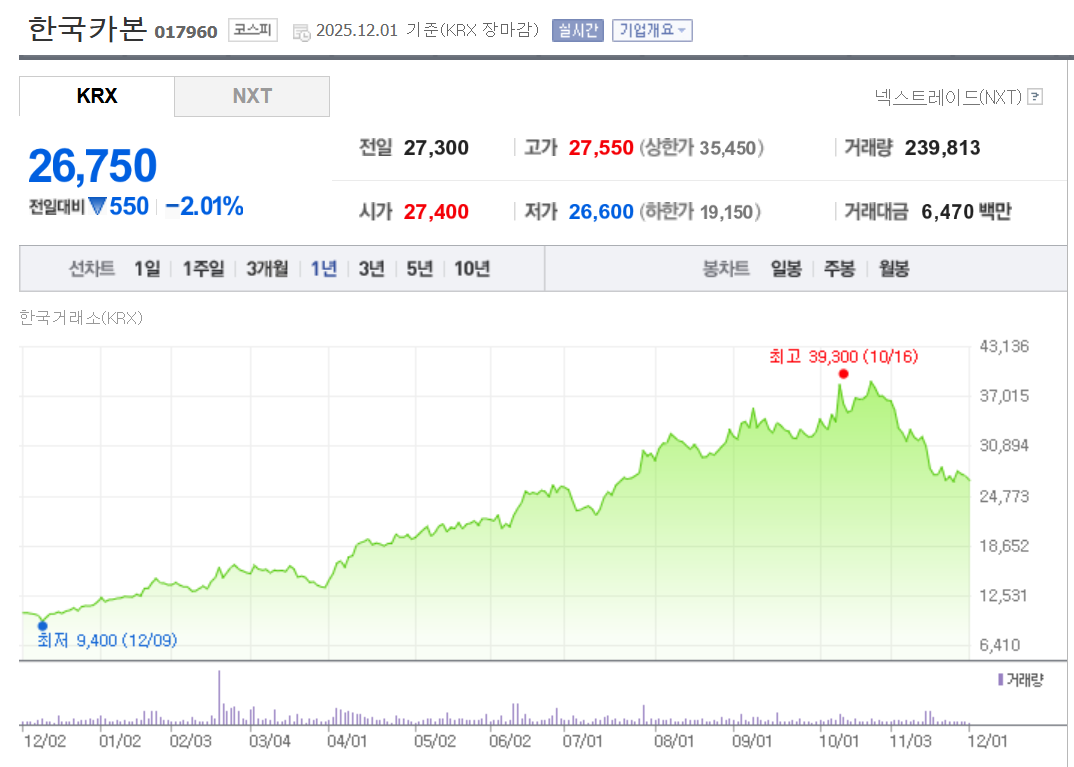Click the previous close value 27,300
The height and width of the screenshot is (767, 1074).
click(x=436, y=148)
